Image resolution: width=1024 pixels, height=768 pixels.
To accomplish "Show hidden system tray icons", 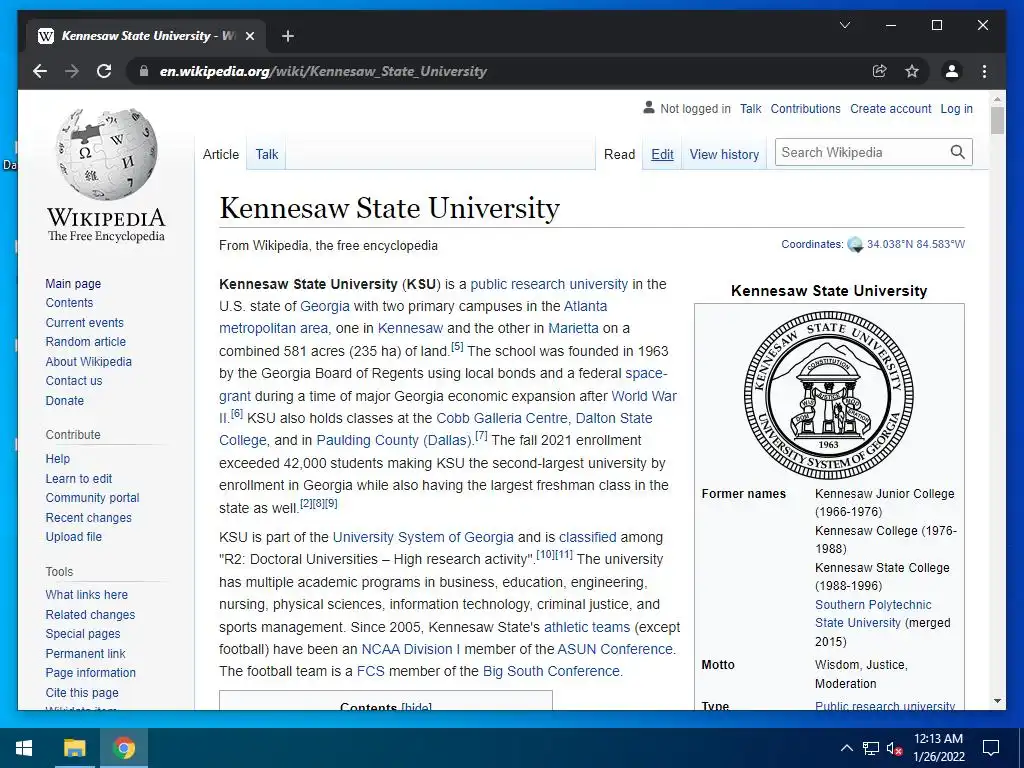I will coord(846,748).
